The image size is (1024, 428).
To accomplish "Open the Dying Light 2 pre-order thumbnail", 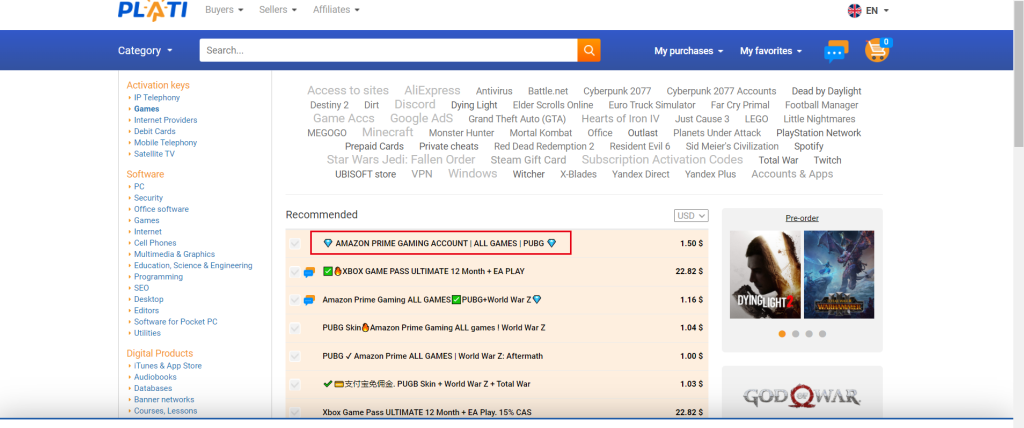I will click(765, 274).
